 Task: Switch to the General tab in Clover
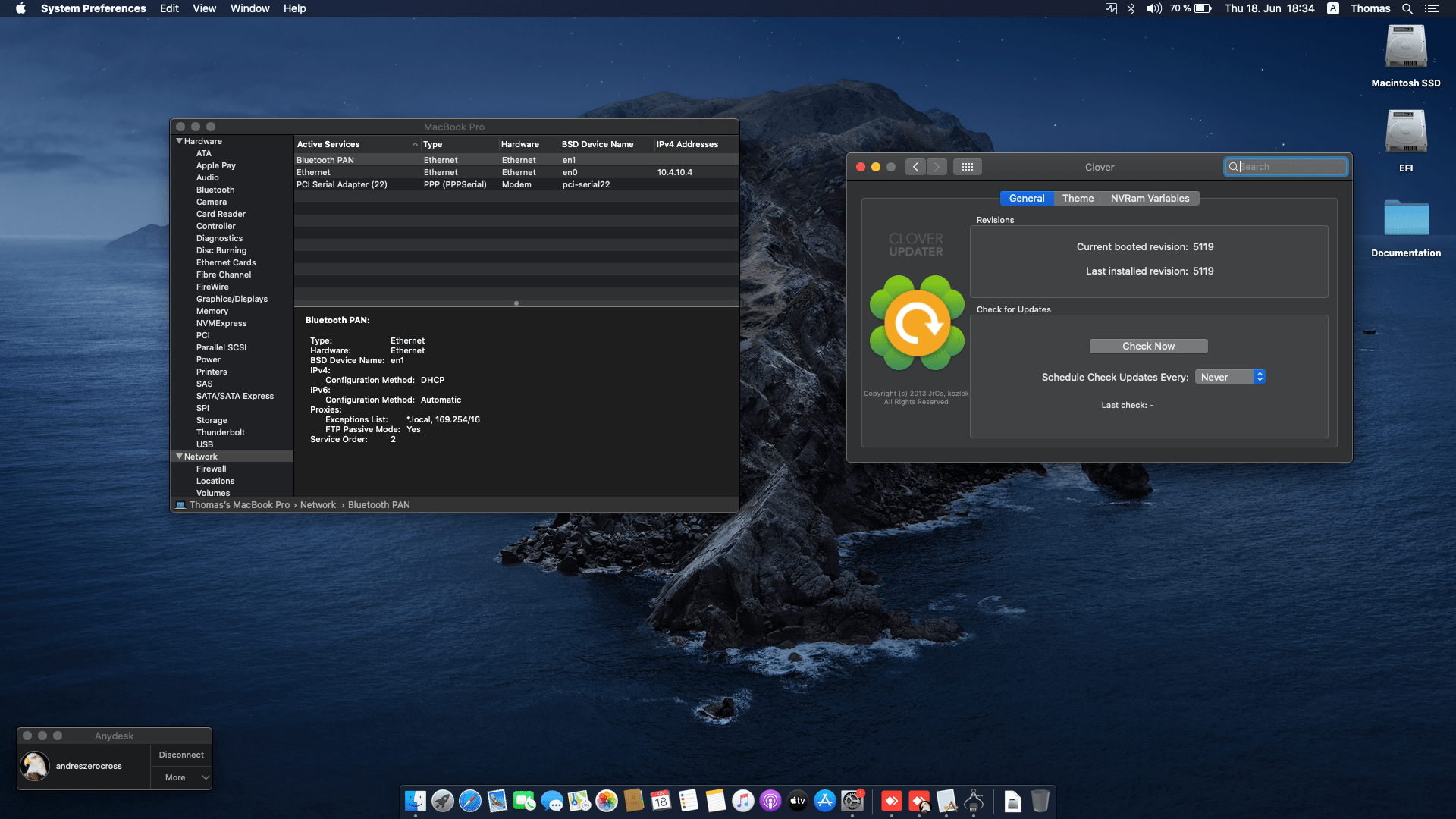point(1027,198)
